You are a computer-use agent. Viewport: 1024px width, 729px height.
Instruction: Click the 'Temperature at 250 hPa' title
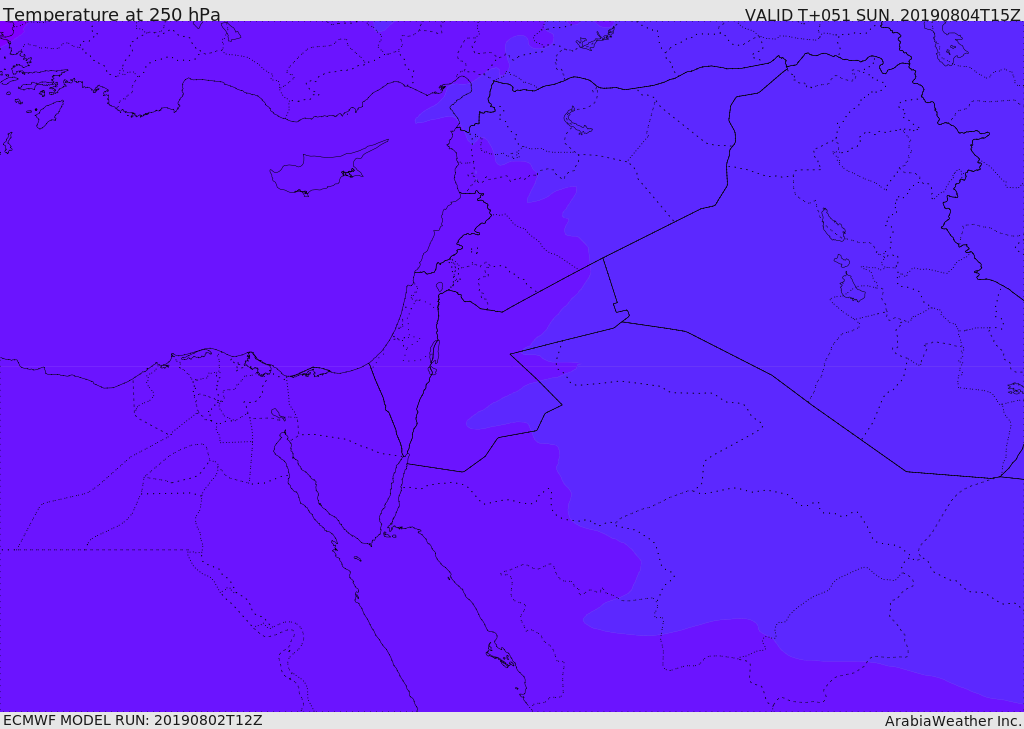pyautogui.click(x=112, y=14)
